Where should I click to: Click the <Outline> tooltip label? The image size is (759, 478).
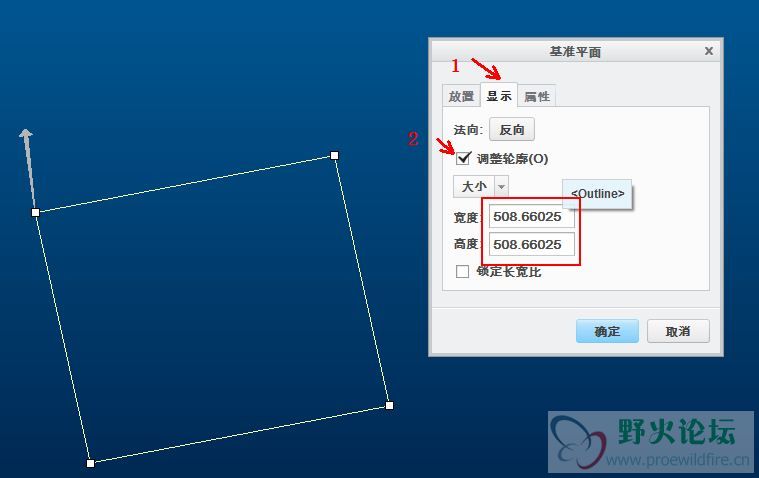[597, 194]
